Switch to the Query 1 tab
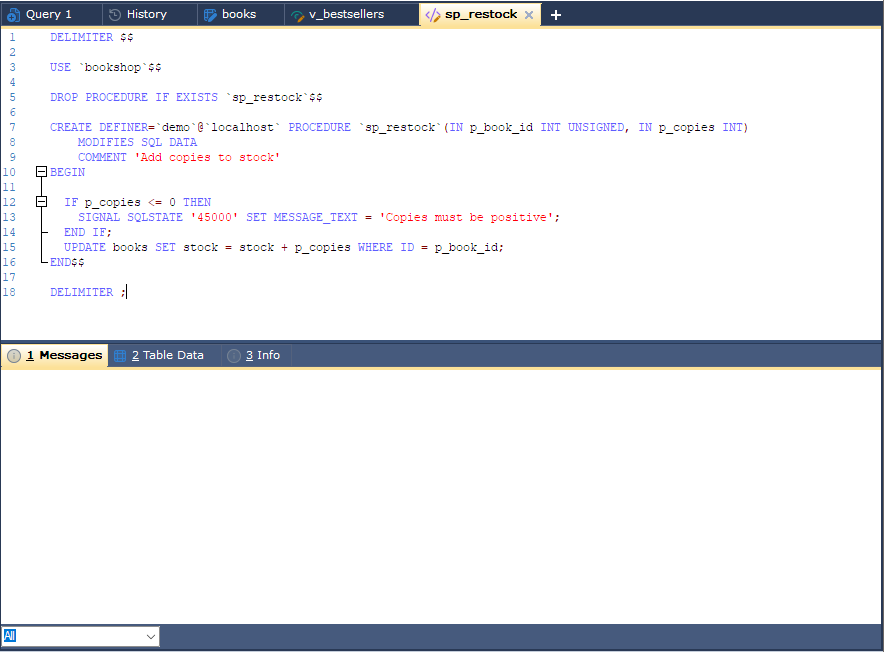This screenshot has width=884, height=652. [51, 14]
